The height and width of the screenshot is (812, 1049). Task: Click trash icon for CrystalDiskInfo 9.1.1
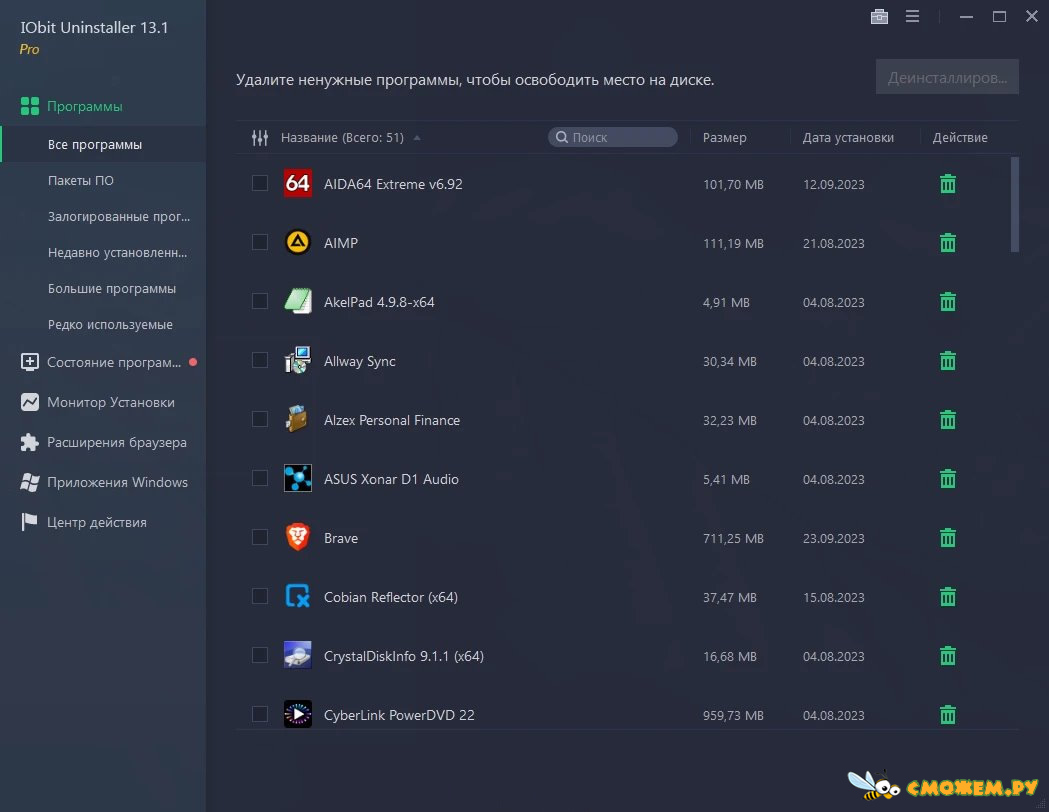[947, 656]
